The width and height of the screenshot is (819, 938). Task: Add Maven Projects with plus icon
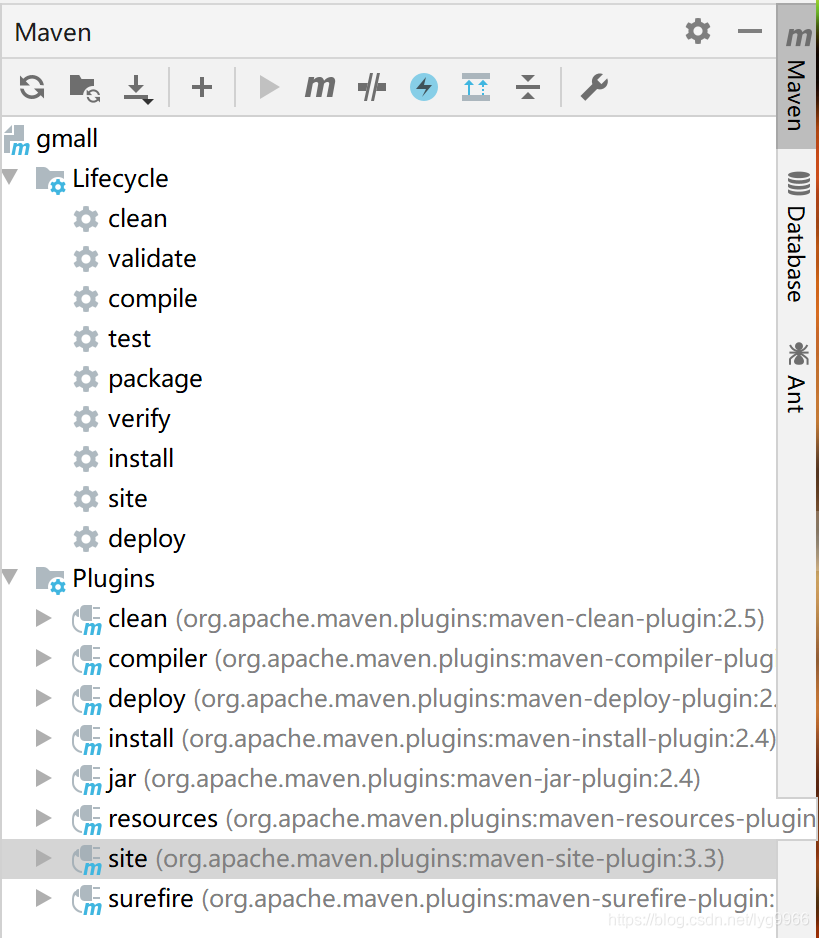pos(202,87)
